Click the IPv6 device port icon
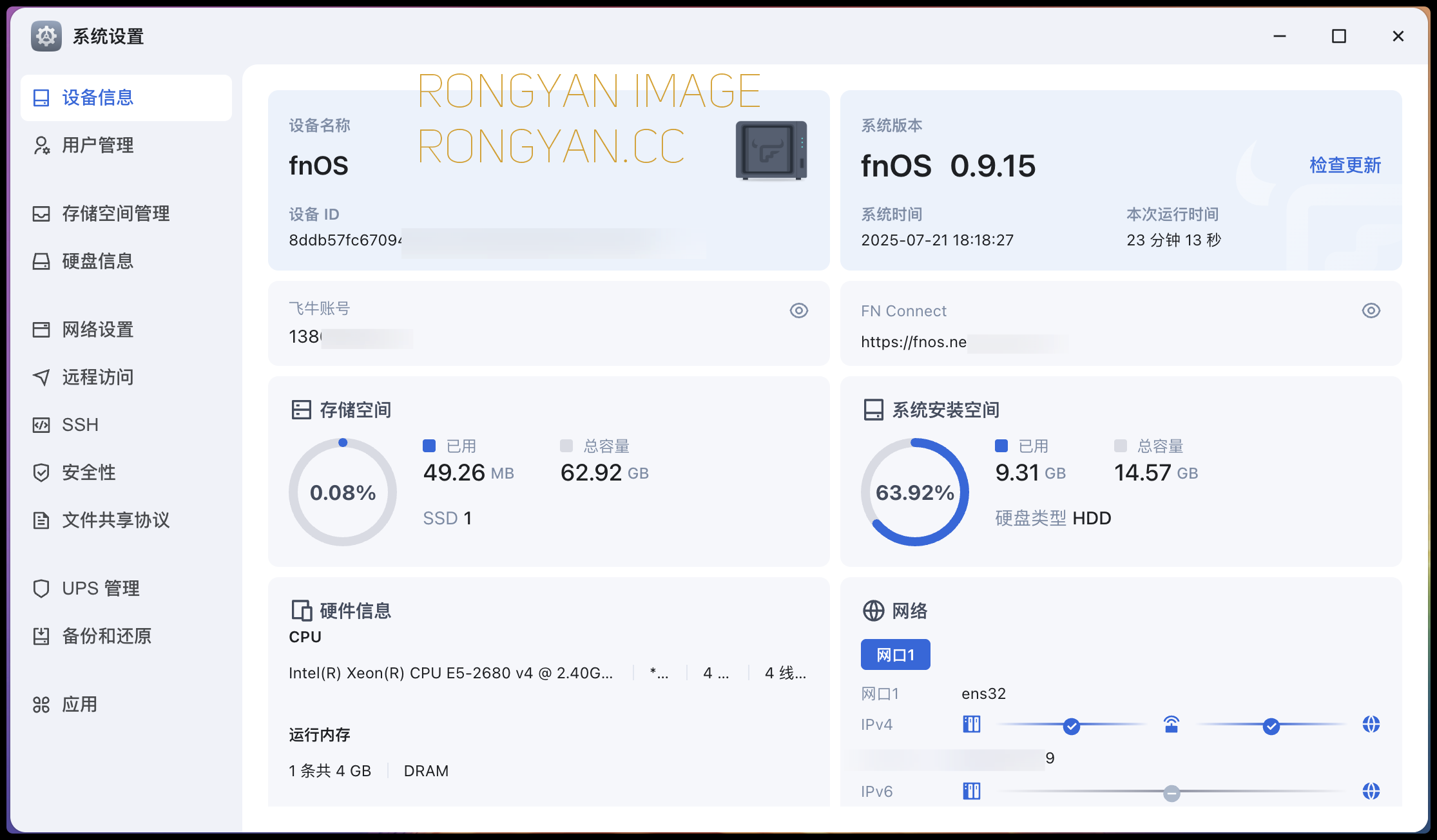The width and height of the screenshot is (1437, 840). (x=972, y=791)
